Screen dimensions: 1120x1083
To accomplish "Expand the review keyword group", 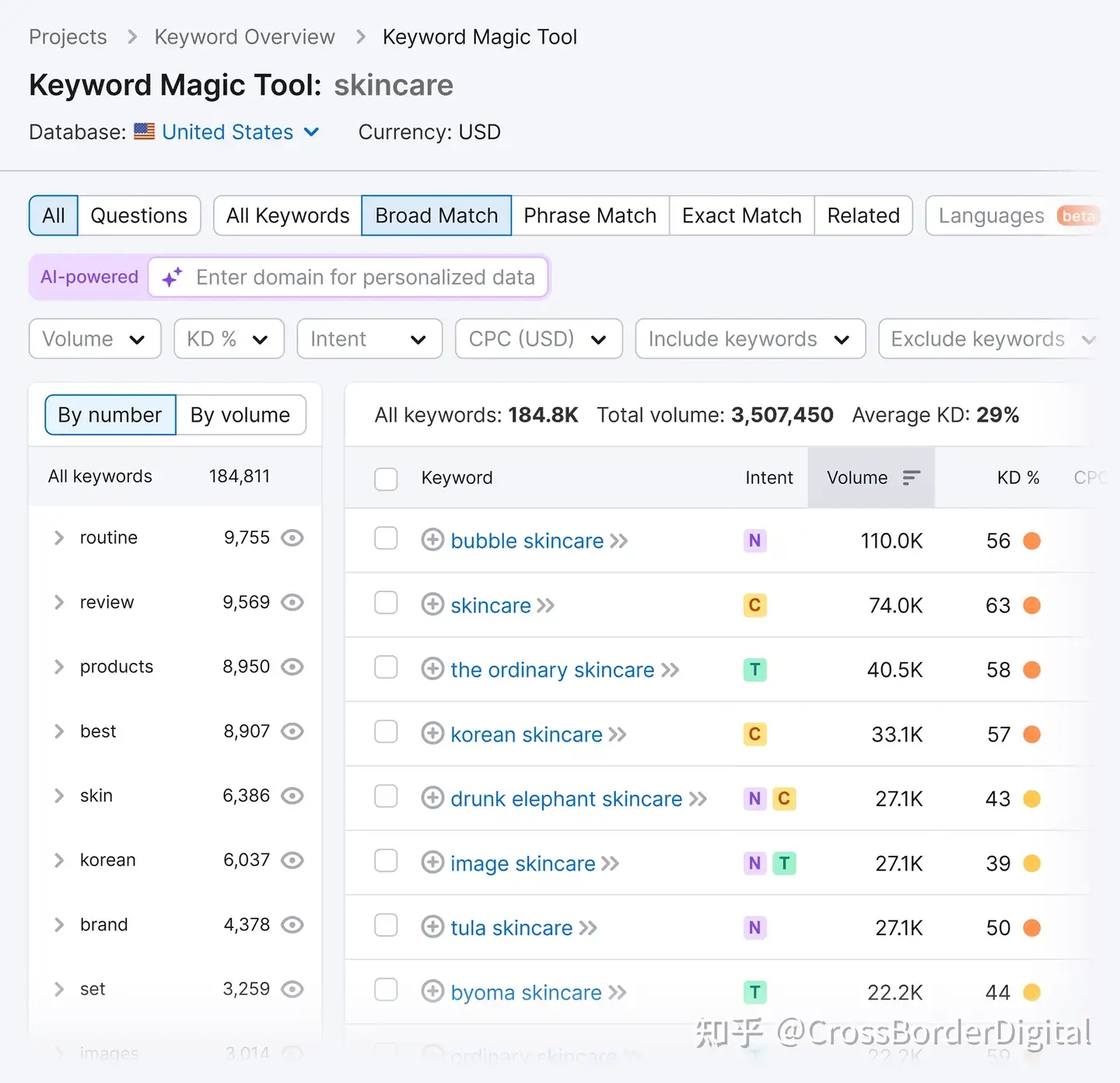I will (59, 602).
